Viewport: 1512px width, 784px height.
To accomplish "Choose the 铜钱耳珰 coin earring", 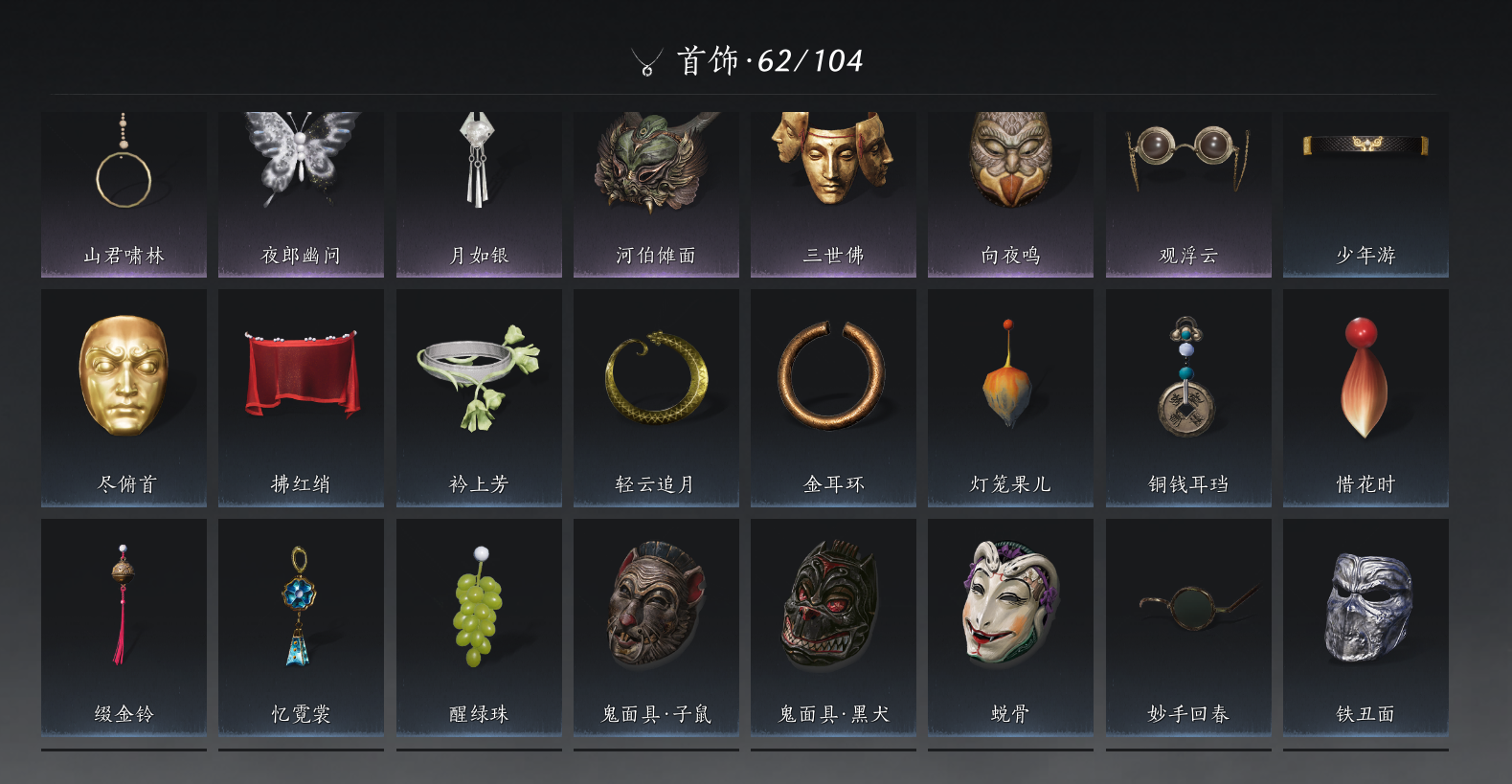I will [1188, 398].
